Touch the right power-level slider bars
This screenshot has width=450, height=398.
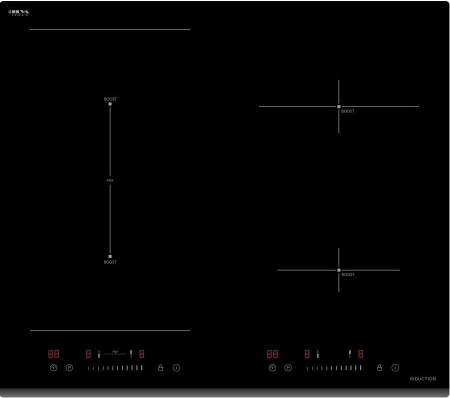click(x=334, y=368)
